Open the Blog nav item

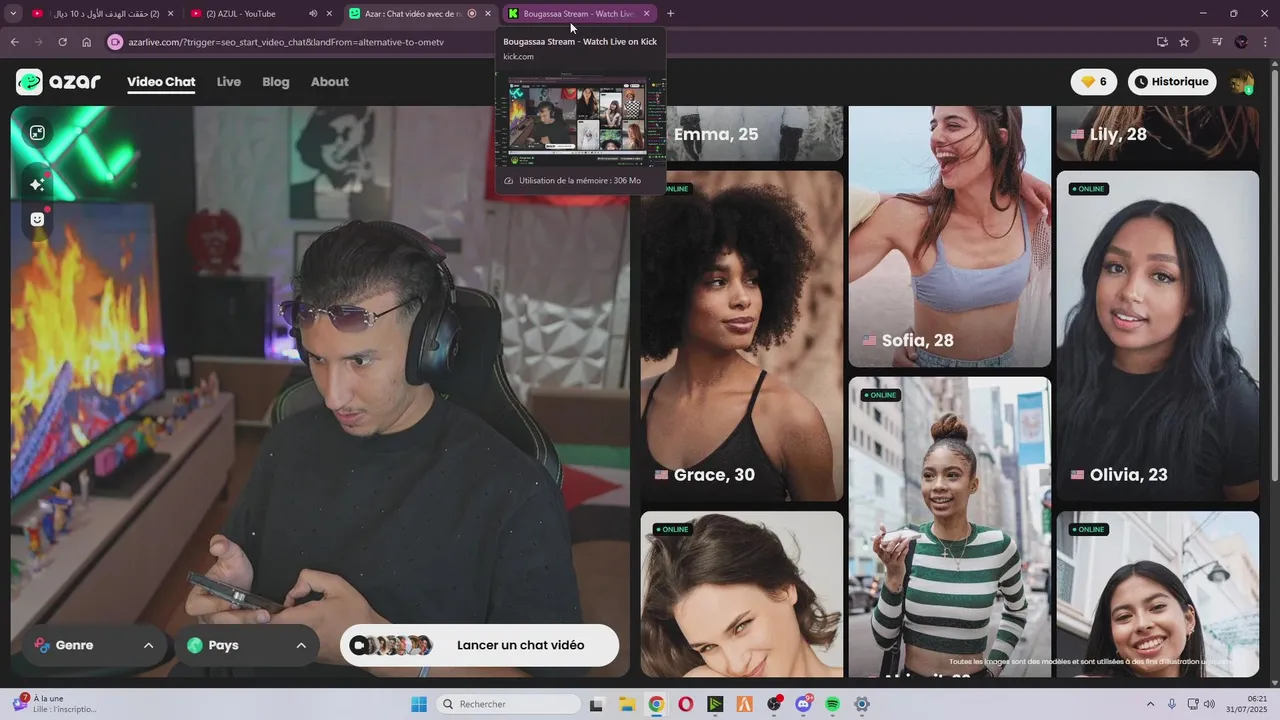tap(276, 82)
